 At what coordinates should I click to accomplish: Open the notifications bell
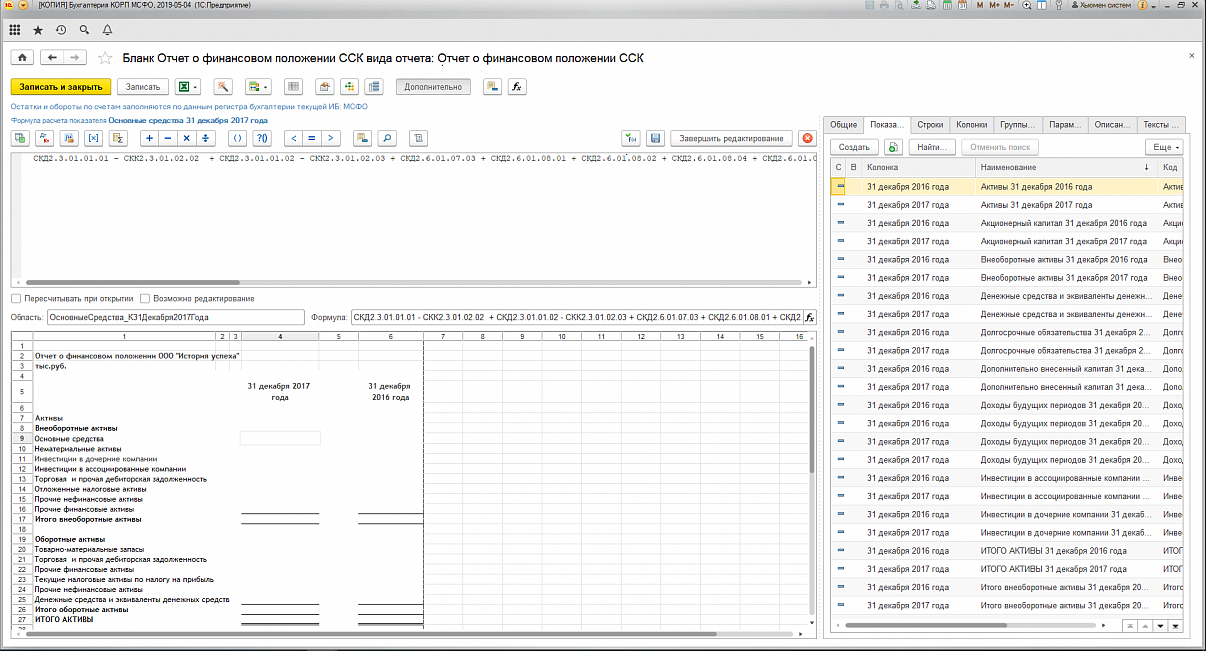(x=106, y=31)
